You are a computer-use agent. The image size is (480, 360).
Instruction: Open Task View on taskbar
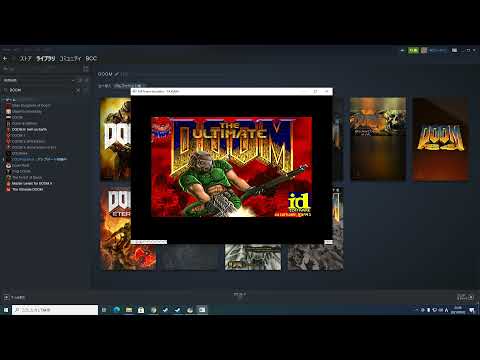tap(104, 310)
